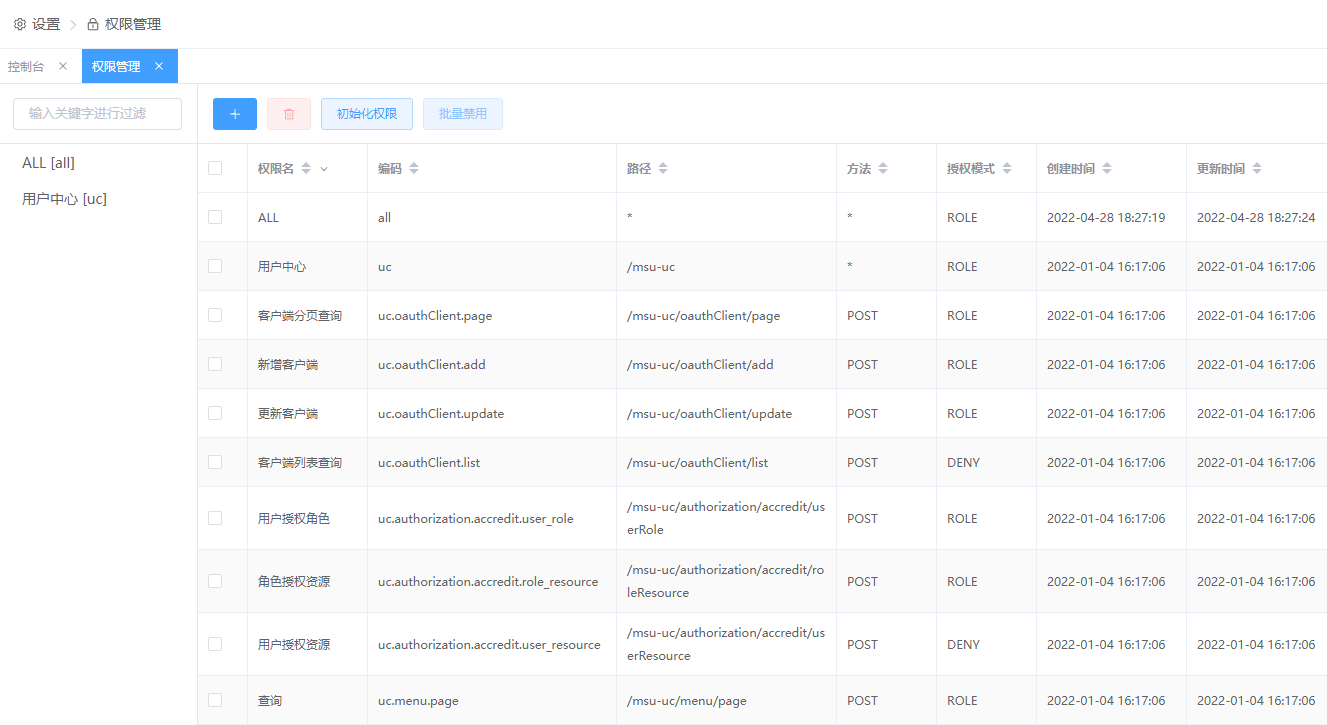Click the keyword filter input field
The height and width of the screenshot is (725, 1327).
pos(97,114)
